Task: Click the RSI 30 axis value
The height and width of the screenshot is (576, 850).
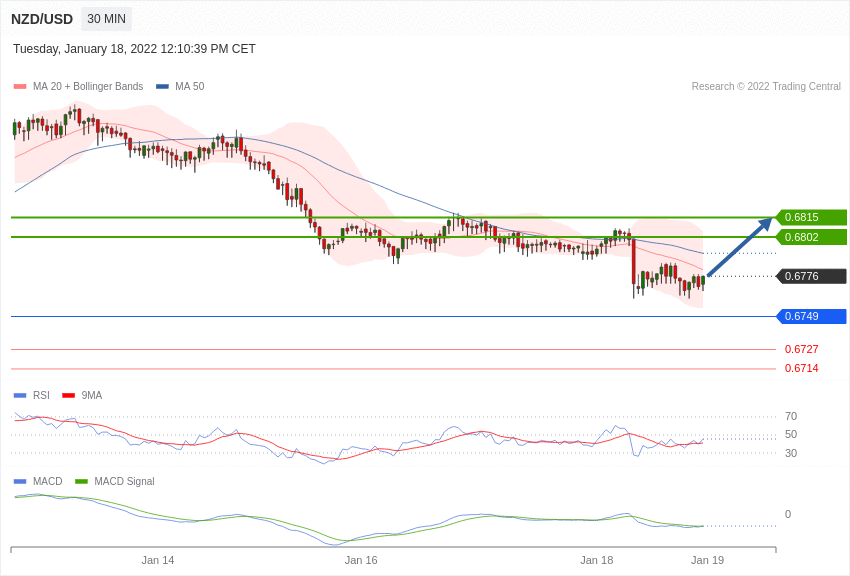Action: click(x=791, y=453)
